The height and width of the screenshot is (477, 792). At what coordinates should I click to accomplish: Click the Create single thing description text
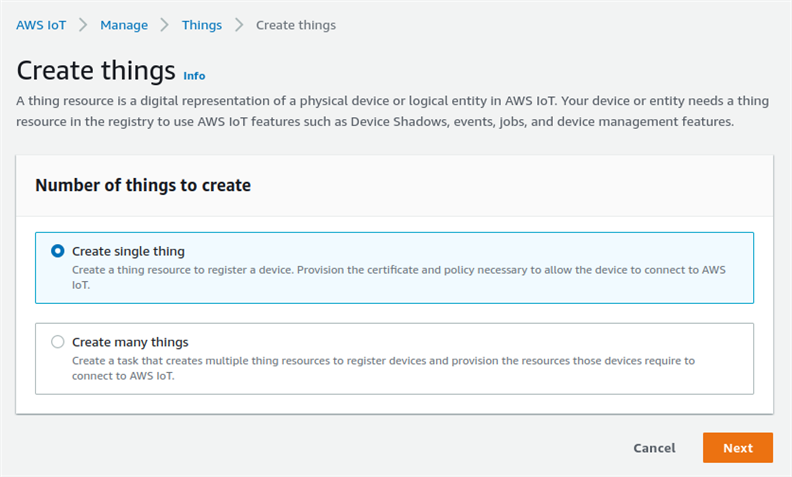399,277
